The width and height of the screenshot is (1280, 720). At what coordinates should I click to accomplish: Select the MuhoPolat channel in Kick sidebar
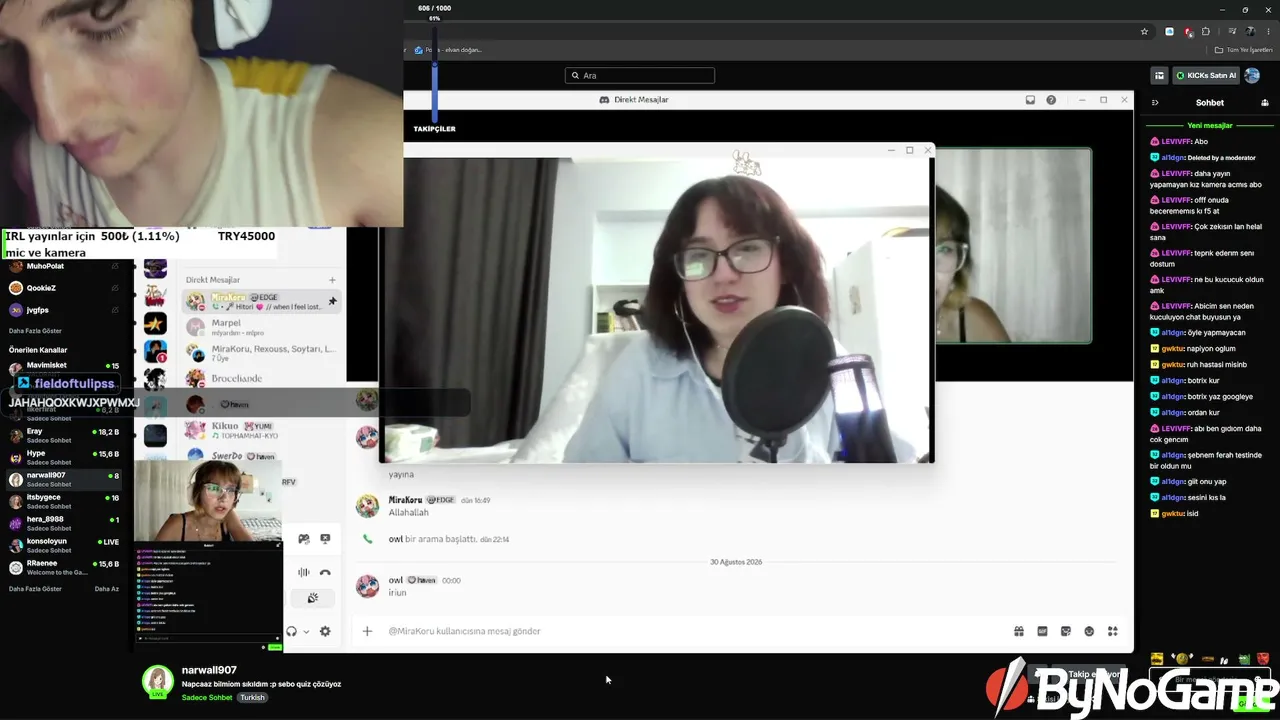click(x=66, y=267)
